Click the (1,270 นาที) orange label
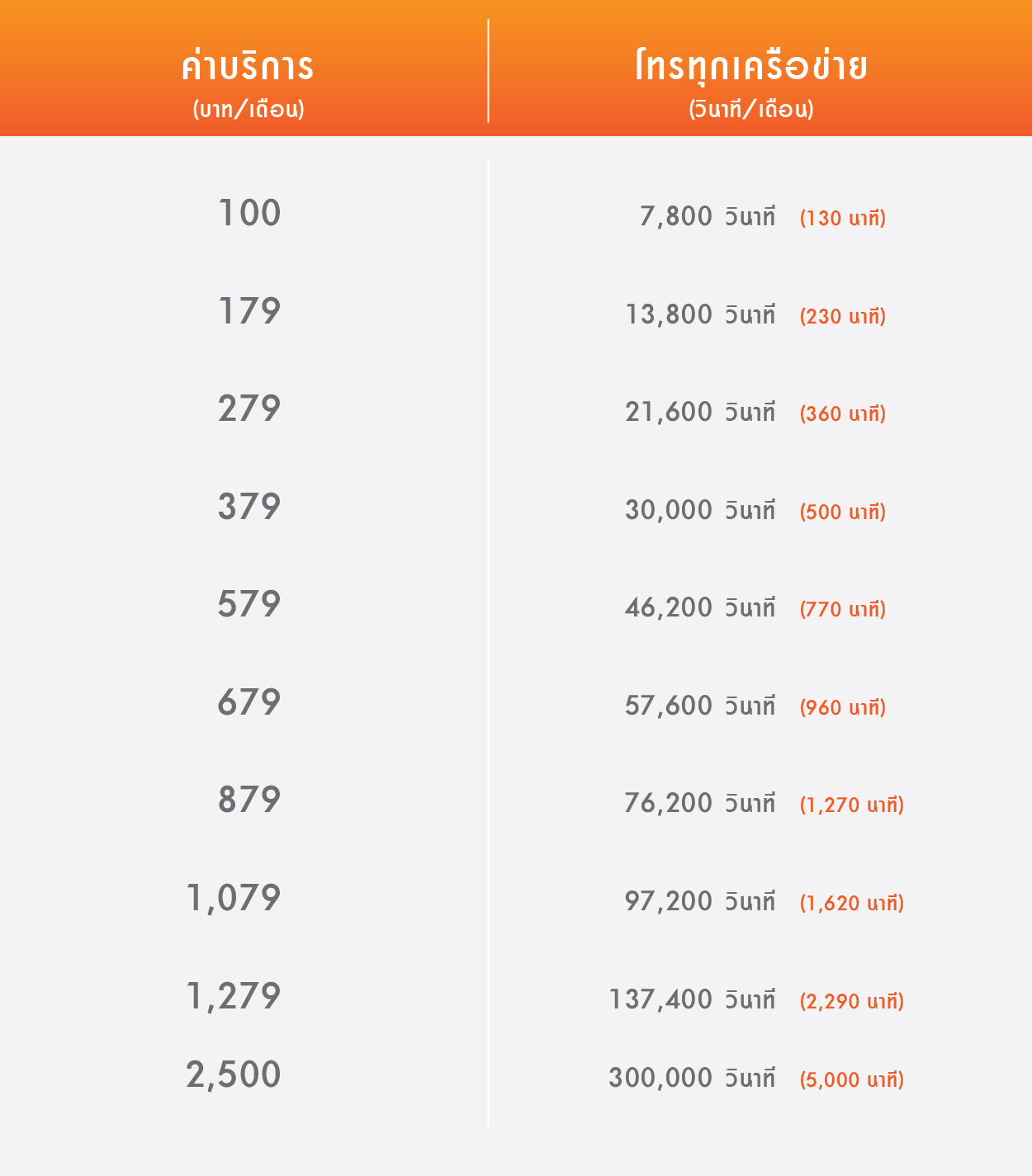The image size is (1032, 1176). 851,805
